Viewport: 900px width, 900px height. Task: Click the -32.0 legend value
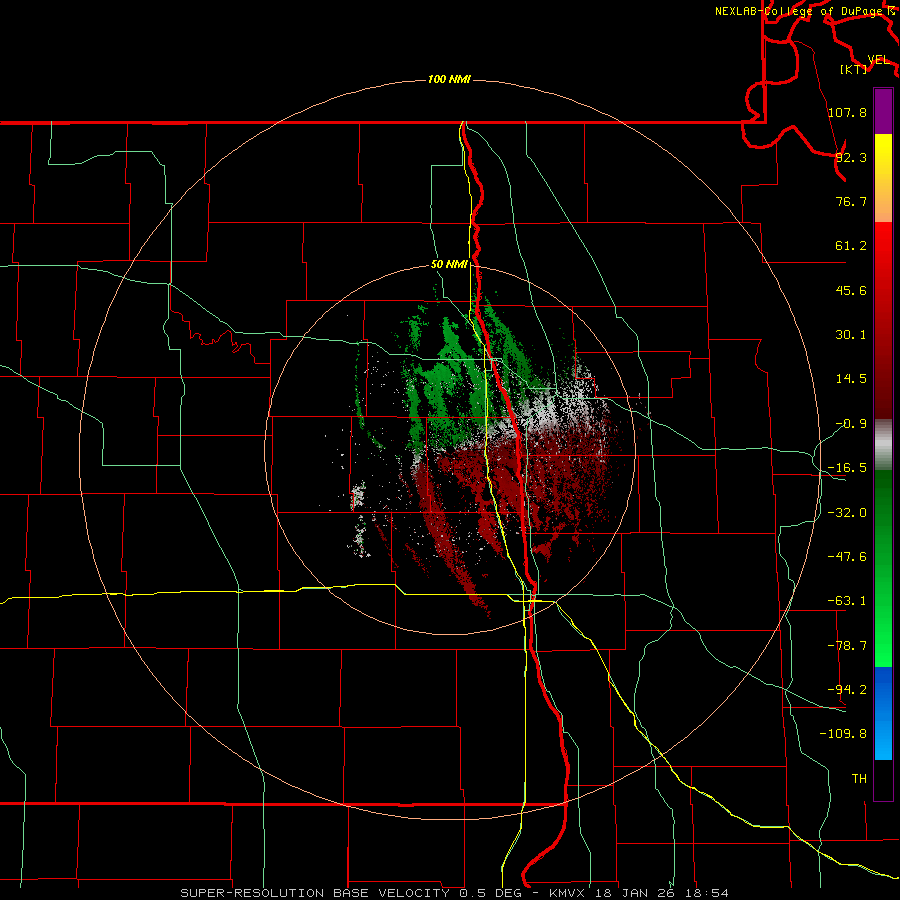point(847,513)
